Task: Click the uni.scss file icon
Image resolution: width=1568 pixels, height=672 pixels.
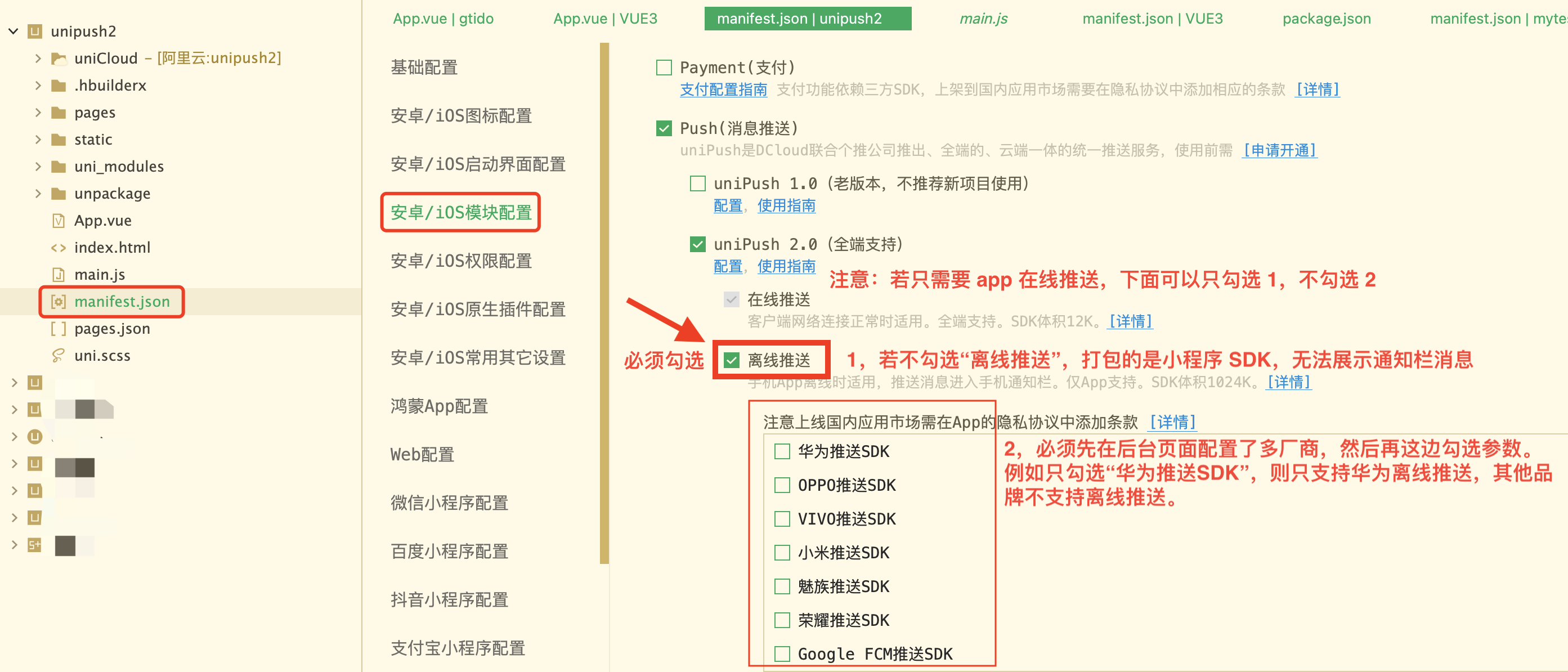Action: (x=59, y=356)
